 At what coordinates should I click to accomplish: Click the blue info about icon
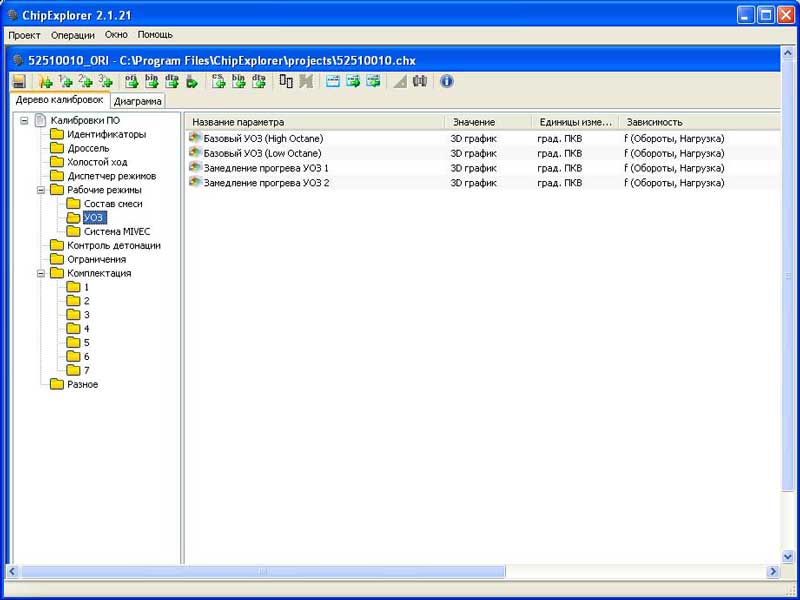click(447, 81)
